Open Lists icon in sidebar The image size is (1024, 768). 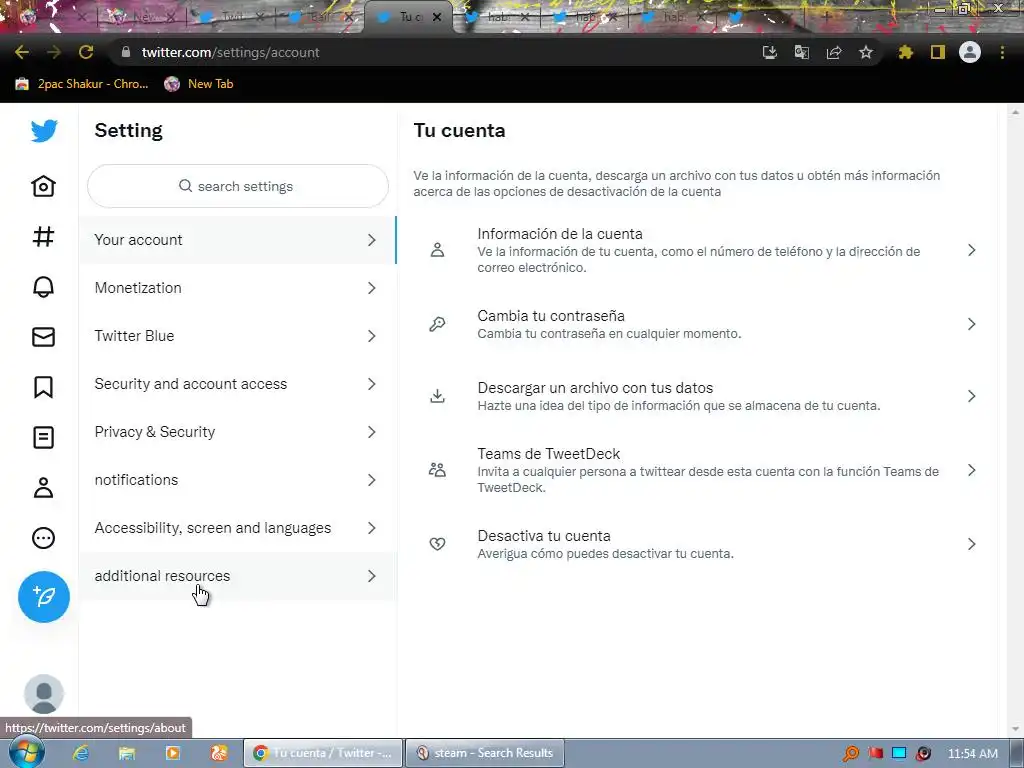(44, 438)
